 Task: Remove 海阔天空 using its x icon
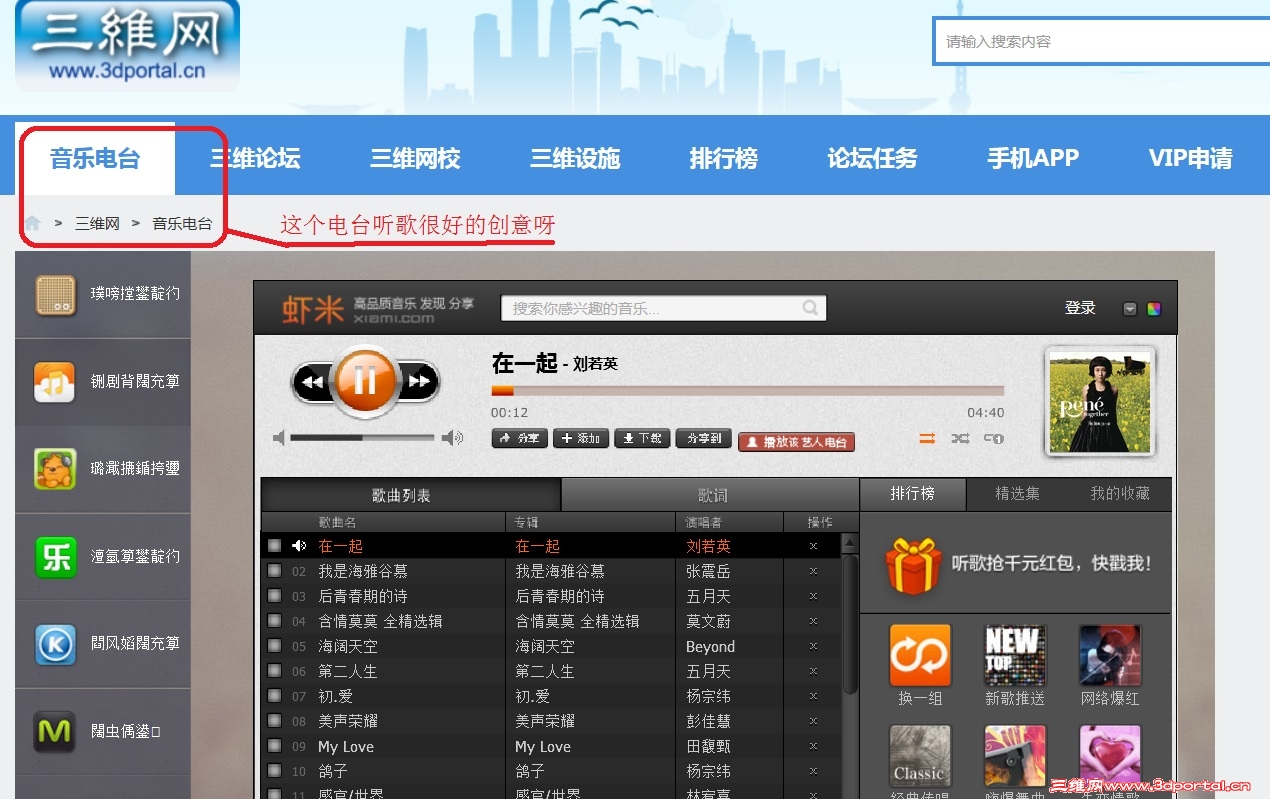(813, 646)
